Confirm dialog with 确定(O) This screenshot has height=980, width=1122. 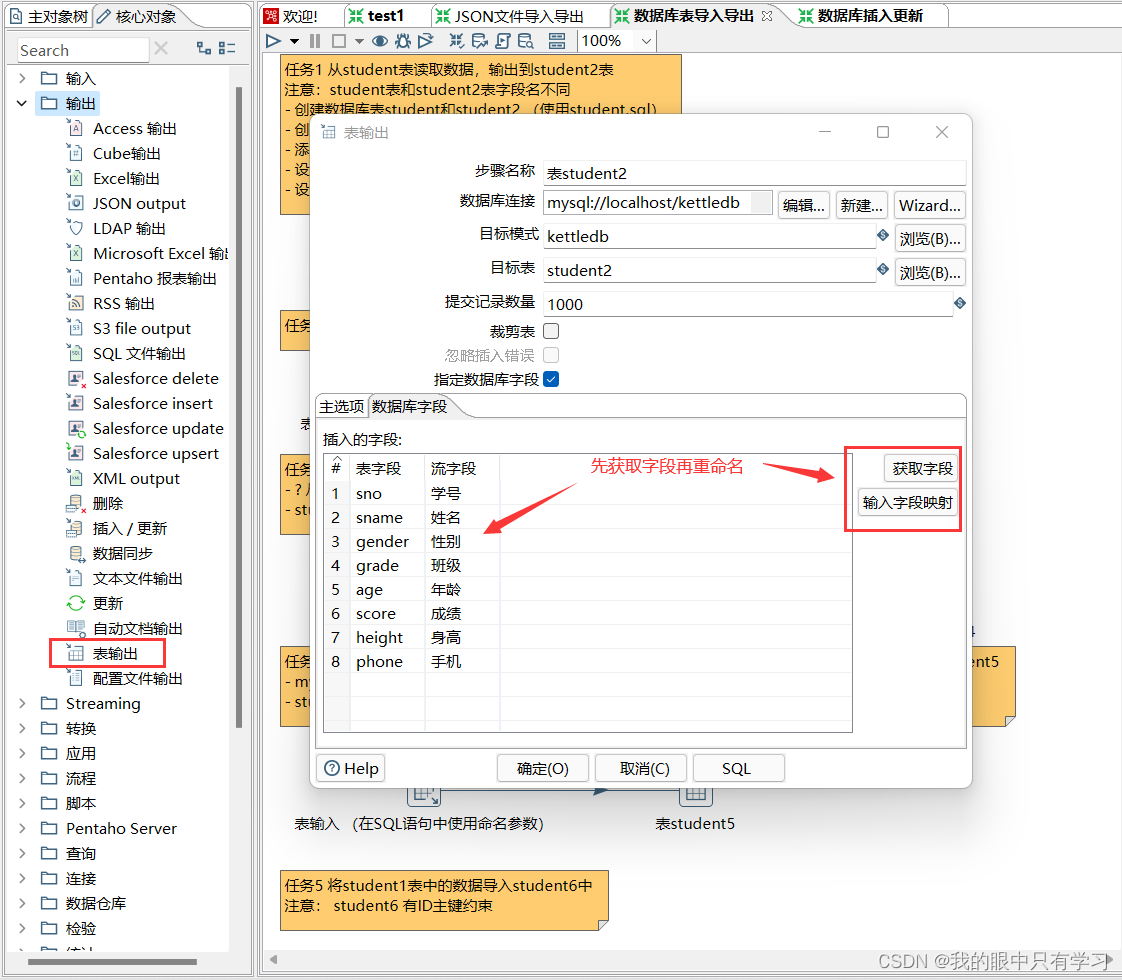click(x=543, y=768)
